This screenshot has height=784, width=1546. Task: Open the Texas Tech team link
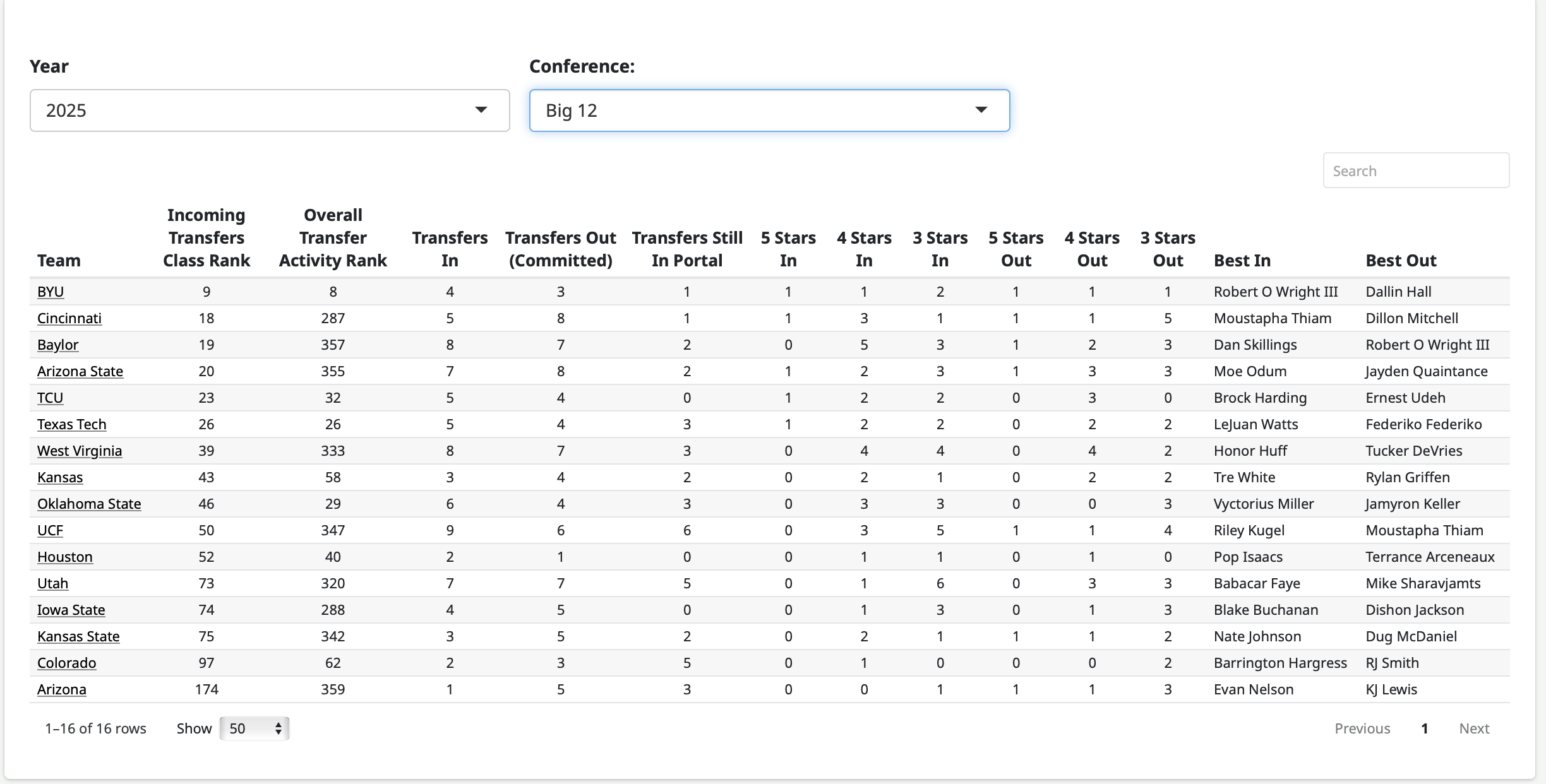pyautogui.click(x=71, y=424)
